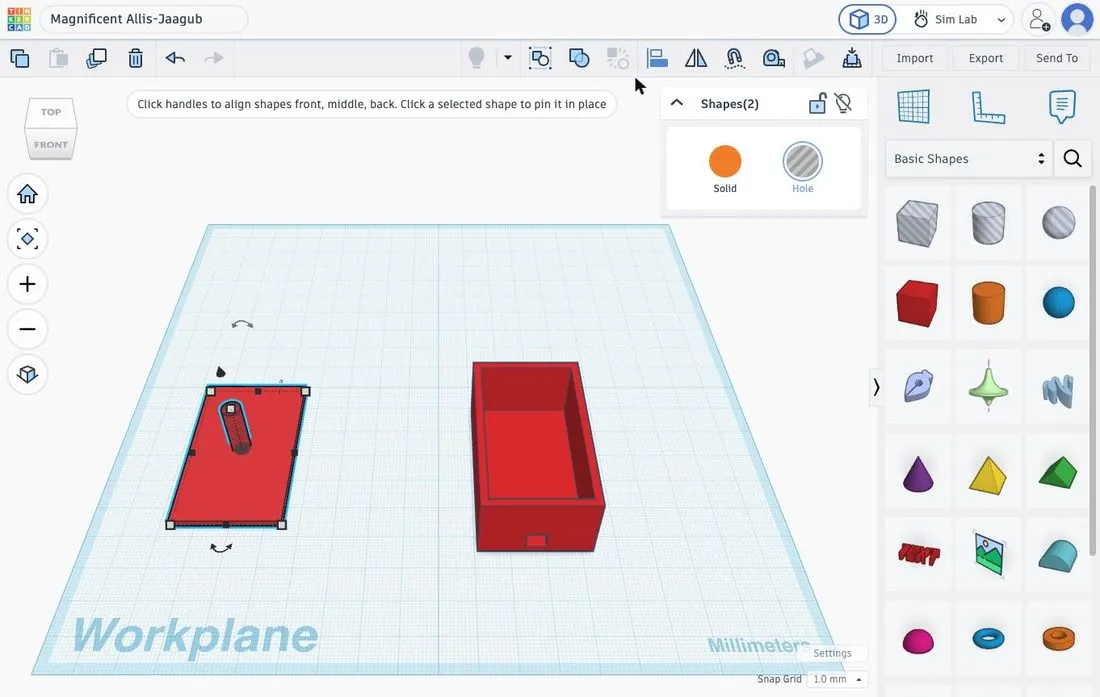This screenshot has width=1100, height=697.
Task: Collapse the Shapes(2) inspector panel
Action: point(676,103)
